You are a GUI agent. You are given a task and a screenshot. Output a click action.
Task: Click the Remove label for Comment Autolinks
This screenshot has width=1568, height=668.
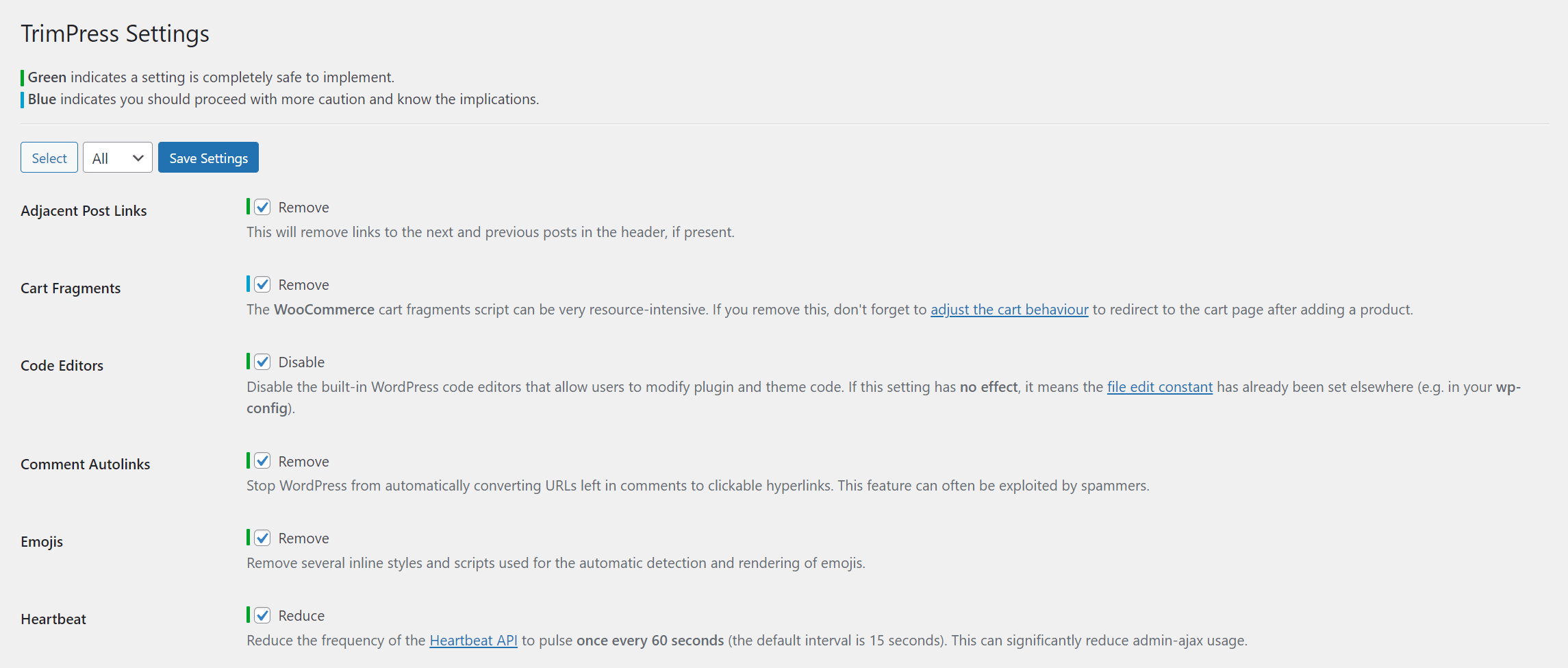tap(303, 462)
